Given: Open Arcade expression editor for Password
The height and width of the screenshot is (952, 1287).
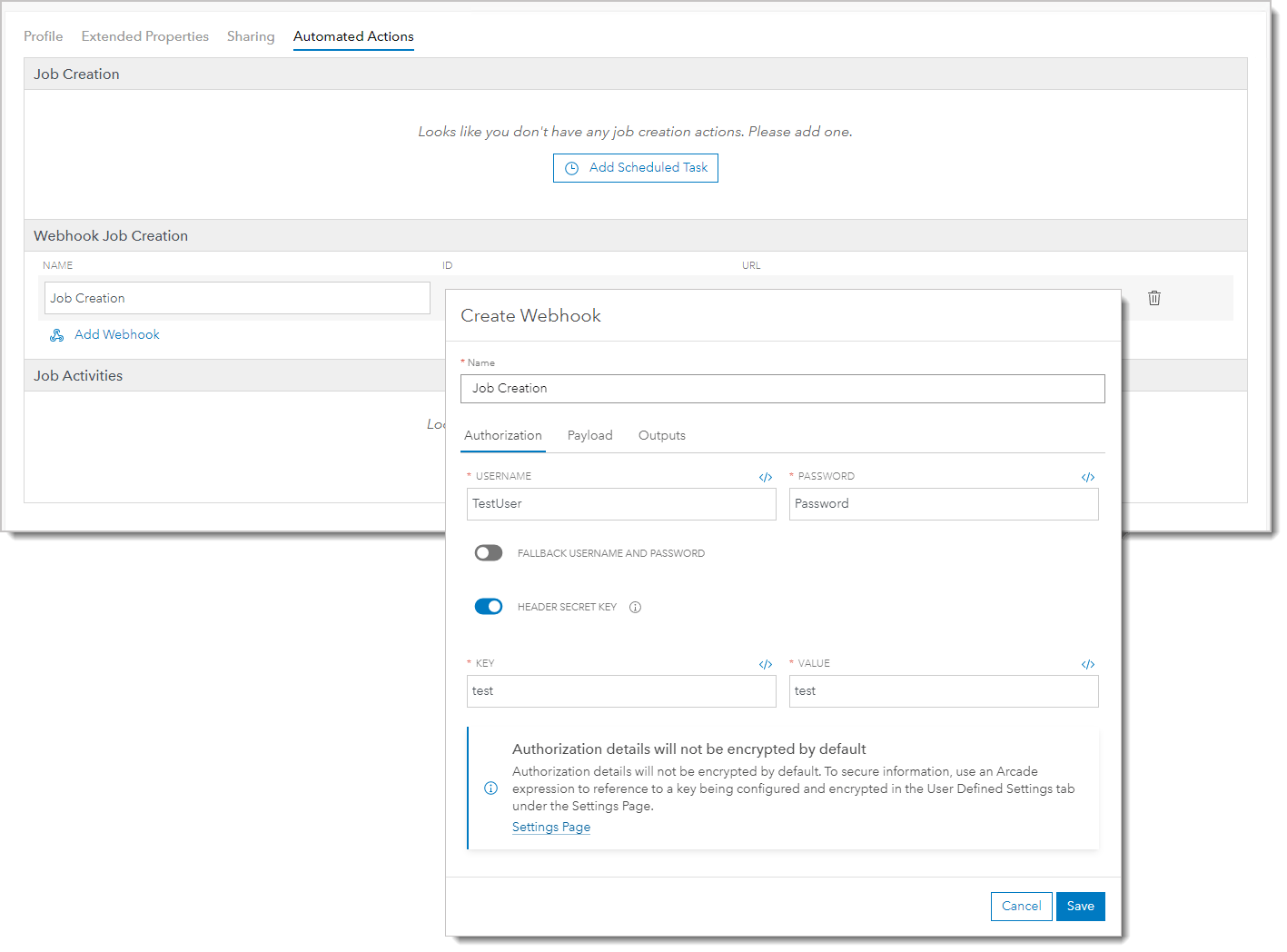Looking at the screenshot, I should coord(1088,476).
